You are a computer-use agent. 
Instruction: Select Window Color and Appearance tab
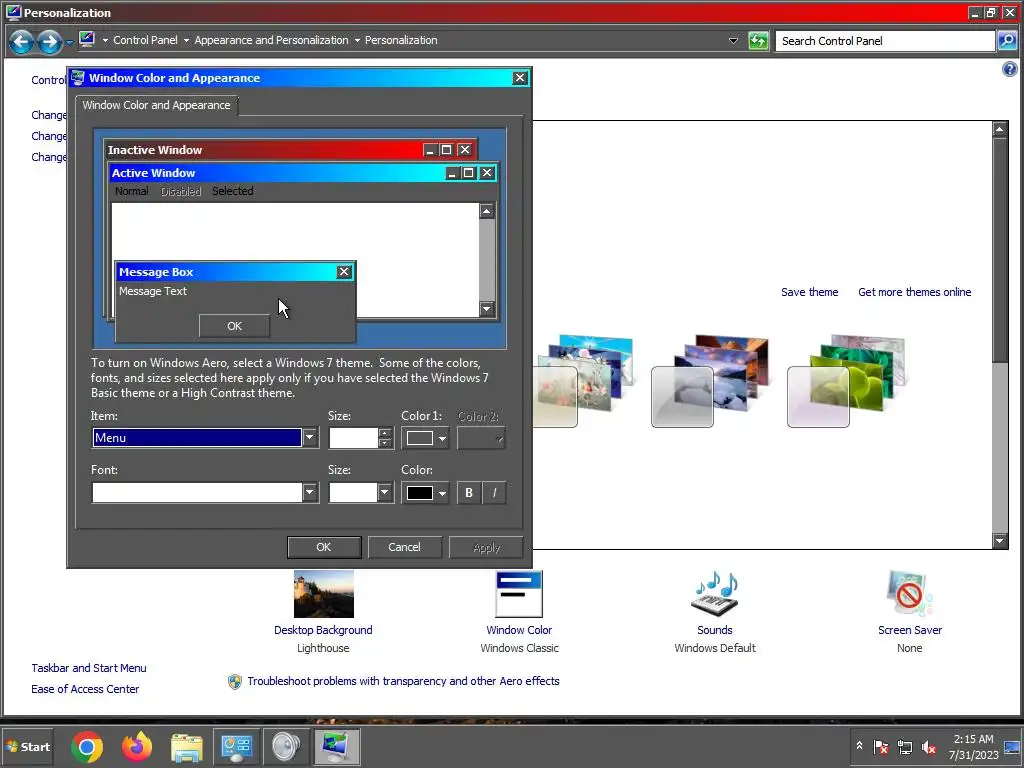click(156, 105)
